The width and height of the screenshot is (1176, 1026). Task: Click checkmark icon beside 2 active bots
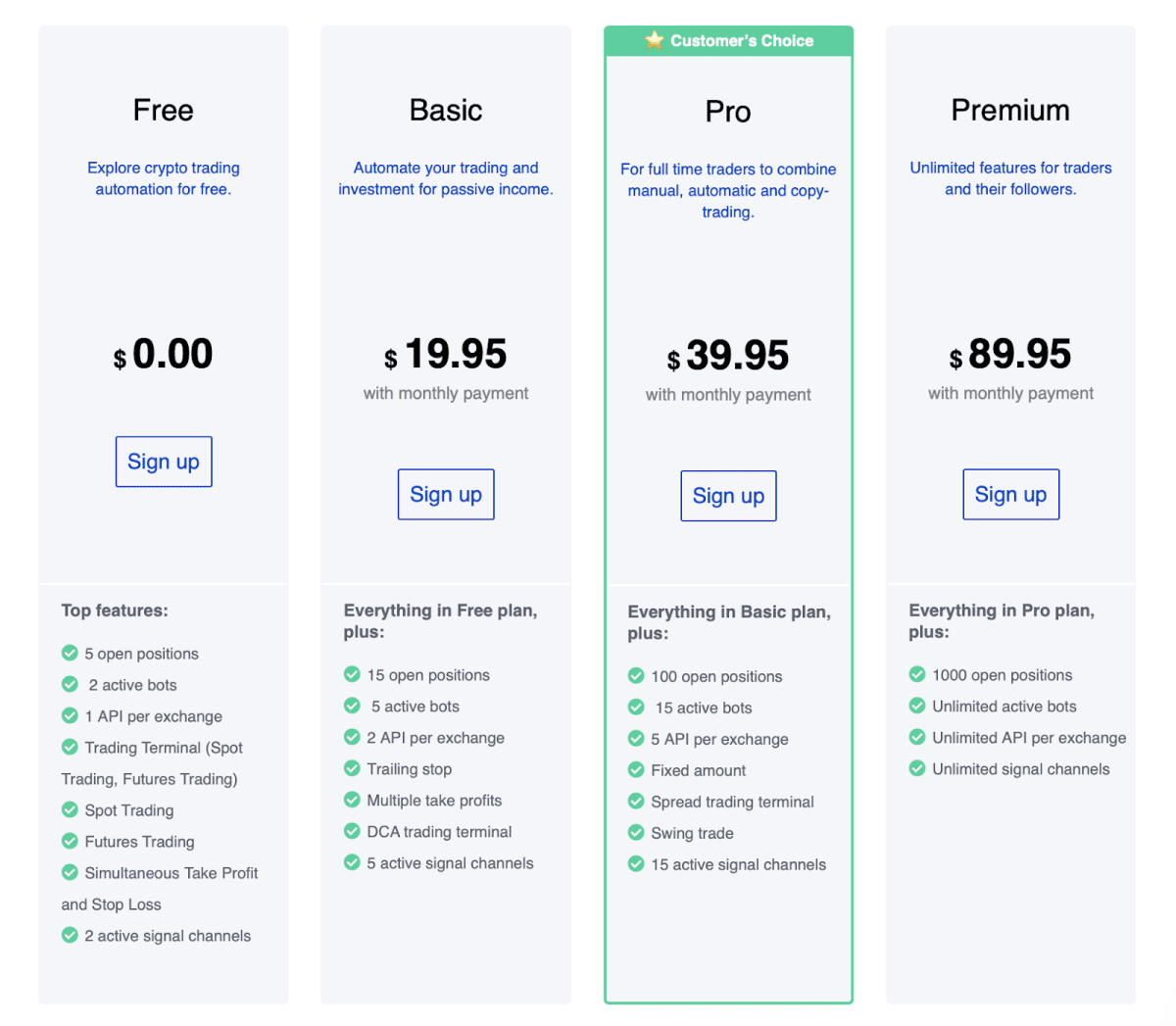click(70, 684)
